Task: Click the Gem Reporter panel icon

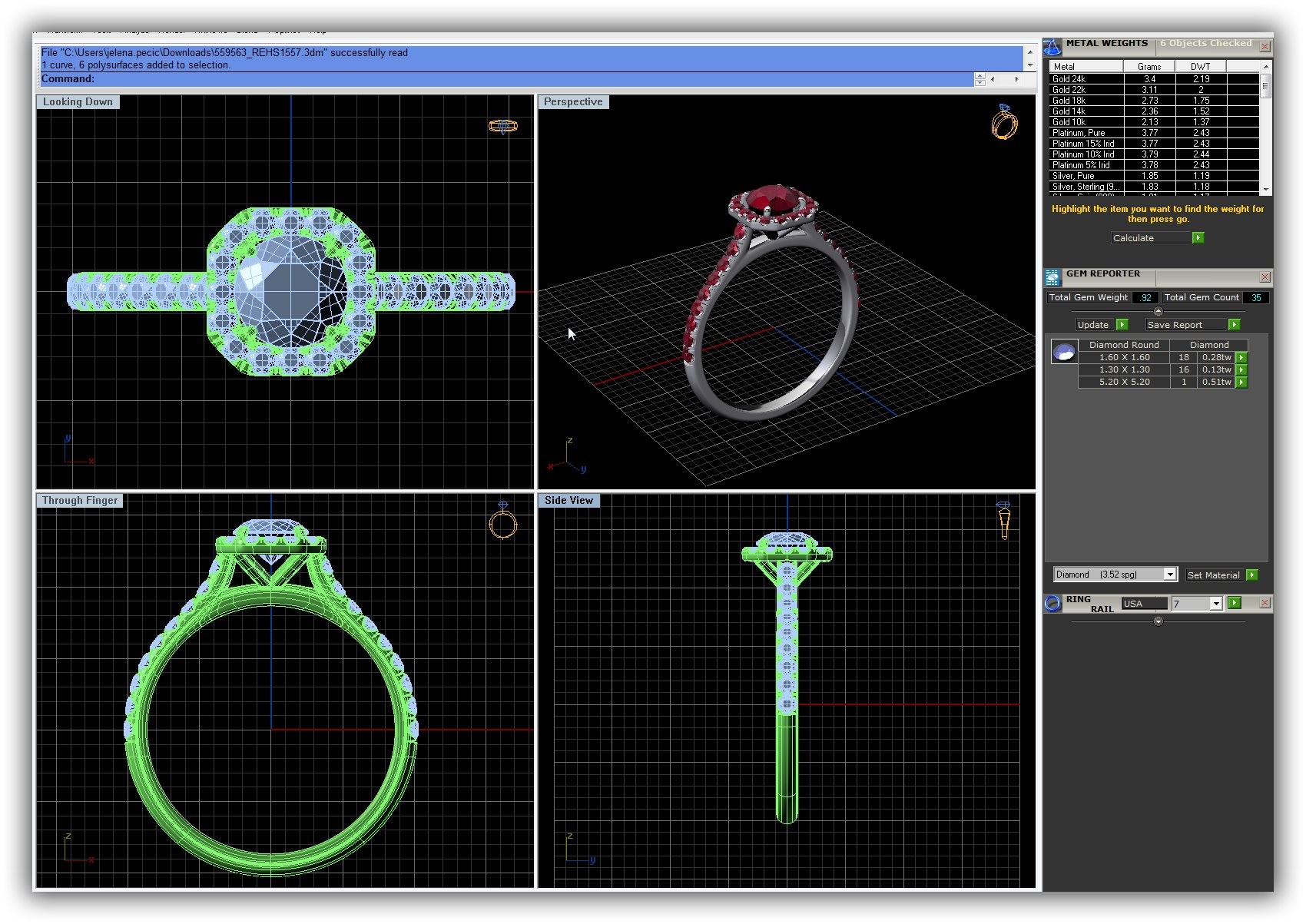Action: pyautogui.click(x=1052, y=277)
